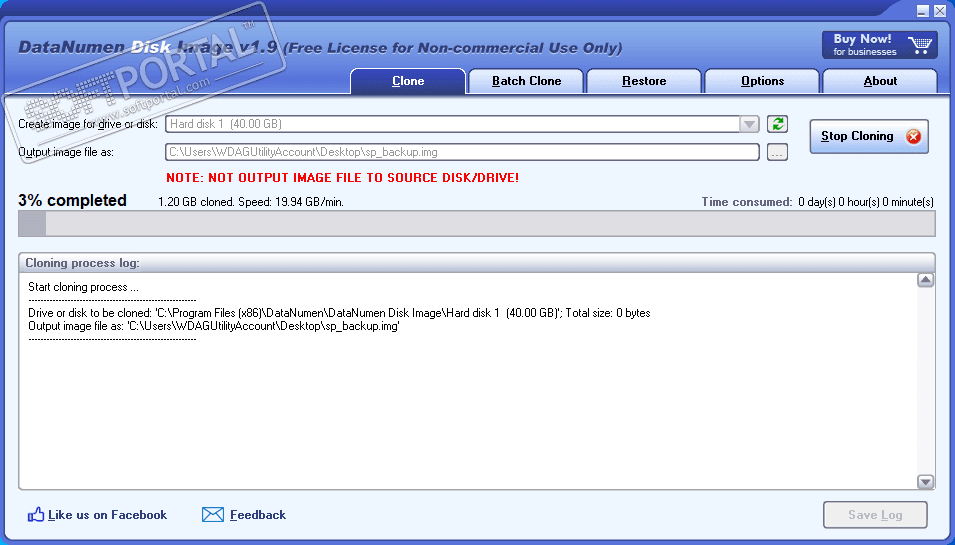This screenshot has height=545, width=955.
Task: Show the About tab
Action: click(x=880, y=81)
